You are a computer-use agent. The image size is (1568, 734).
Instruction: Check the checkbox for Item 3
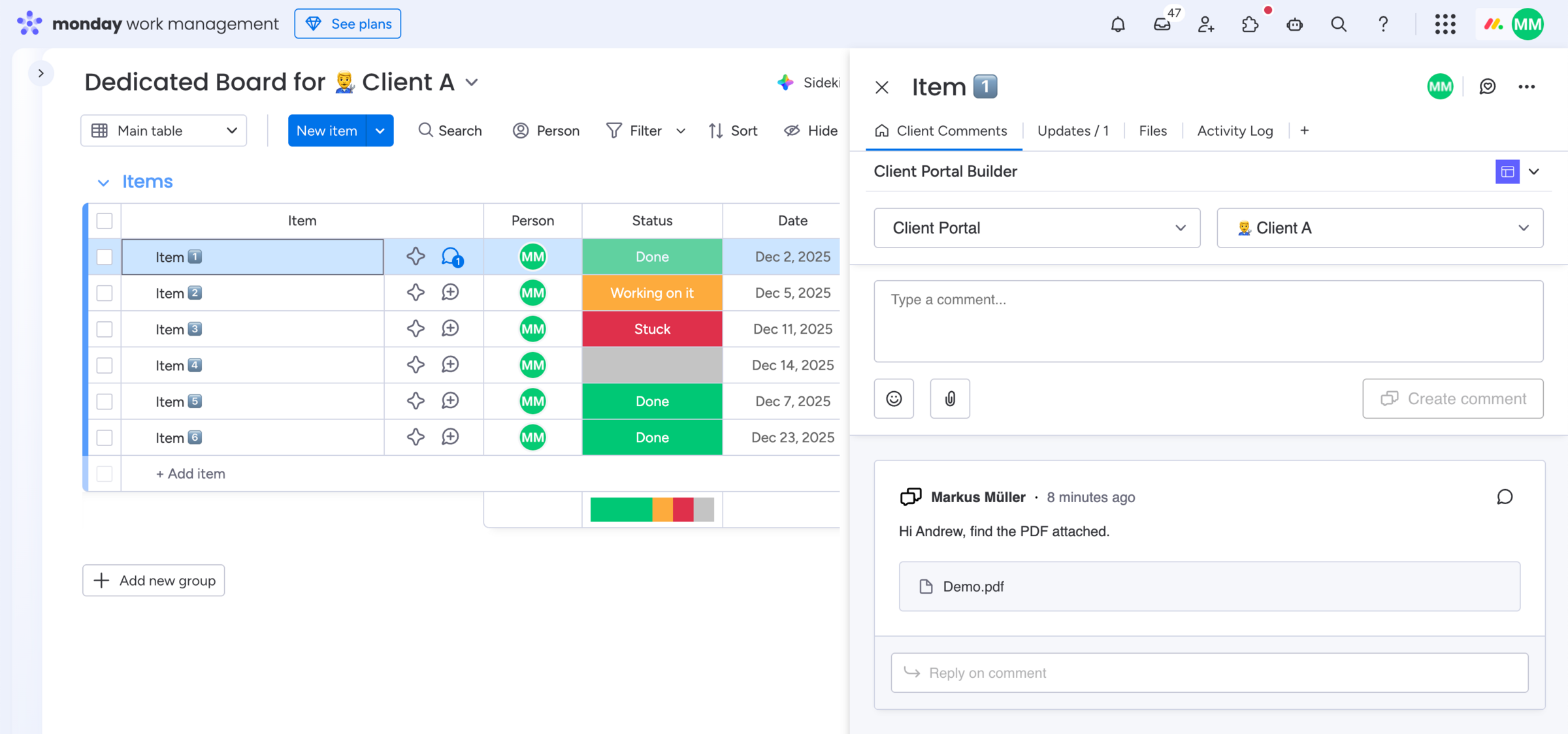(105, 329)
